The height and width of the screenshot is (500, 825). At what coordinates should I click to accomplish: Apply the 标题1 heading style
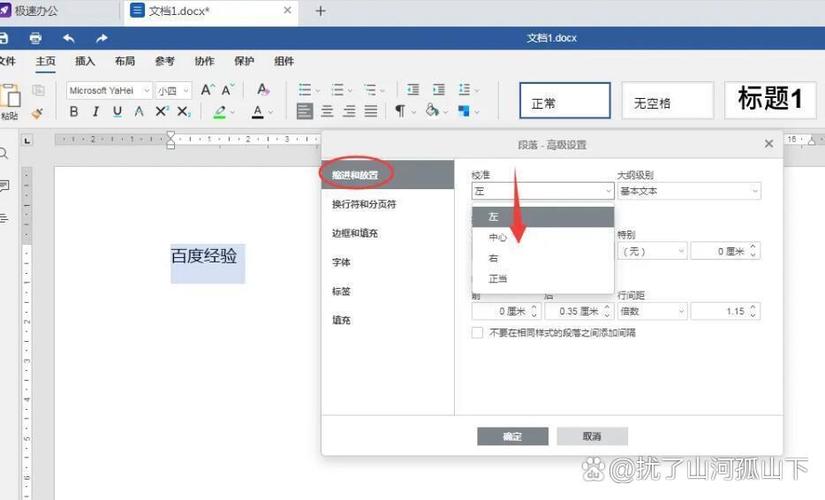pos(770,100)
